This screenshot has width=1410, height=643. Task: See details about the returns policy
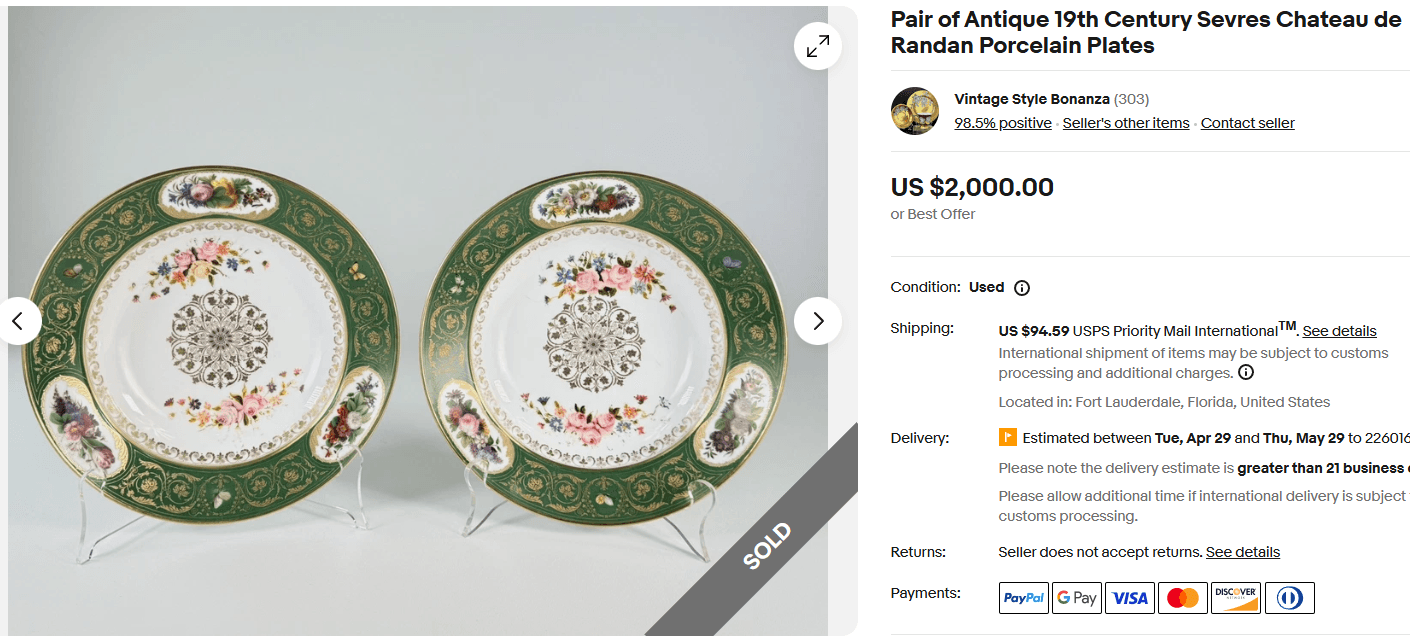[x=1242, y=551]
